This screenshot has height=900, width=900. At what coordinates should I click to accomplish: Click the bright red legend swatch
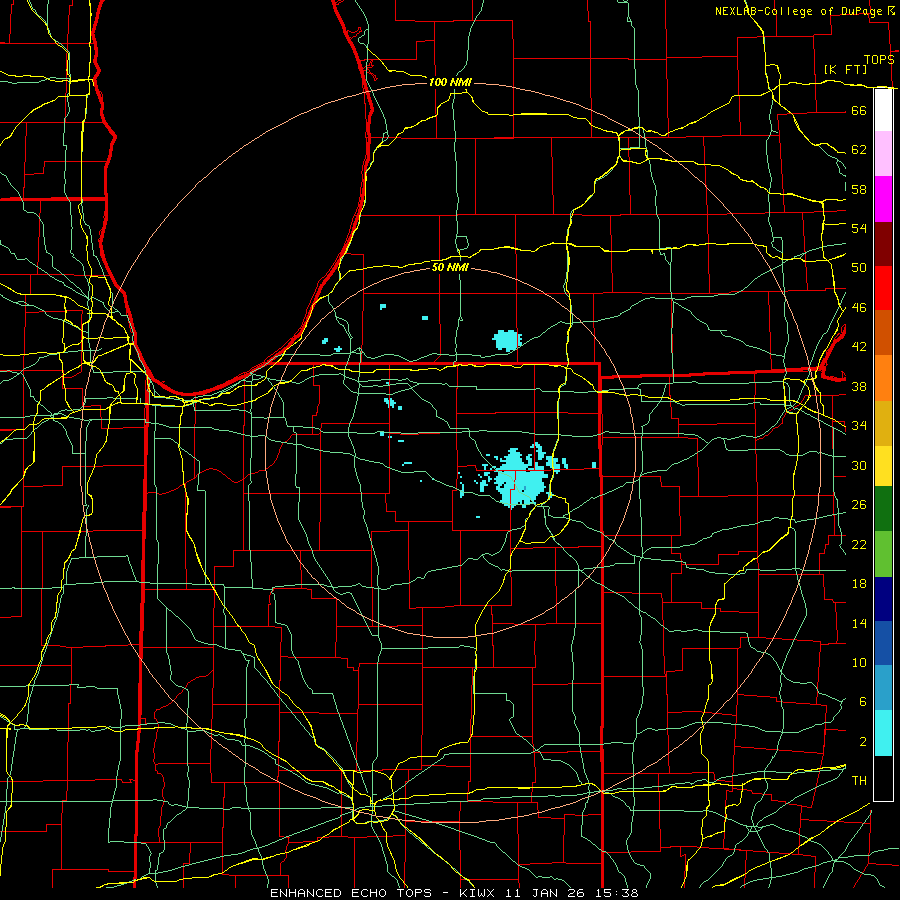tap(883, 288)
